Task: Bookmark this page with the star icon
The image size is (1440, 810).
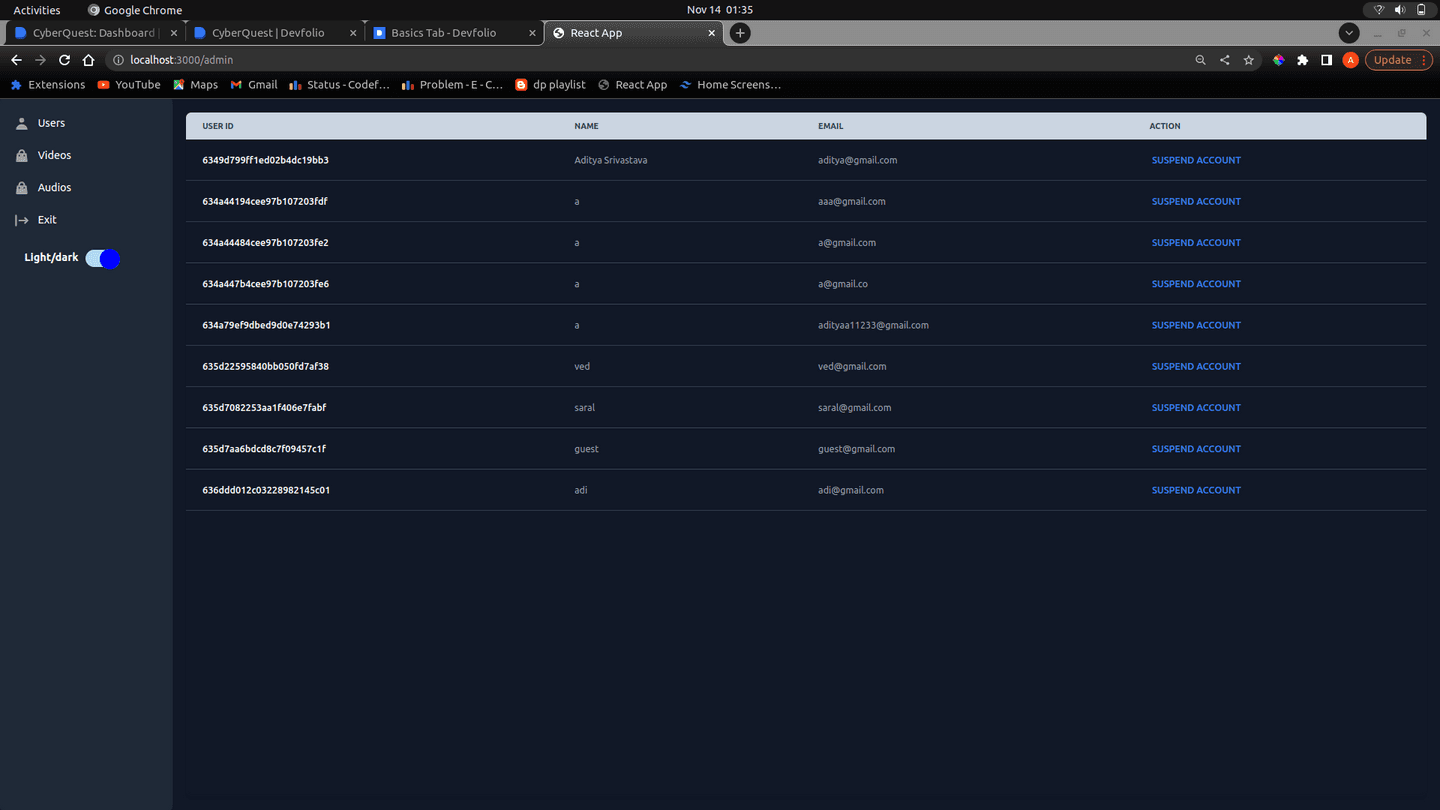Action: coord(1249,60)
